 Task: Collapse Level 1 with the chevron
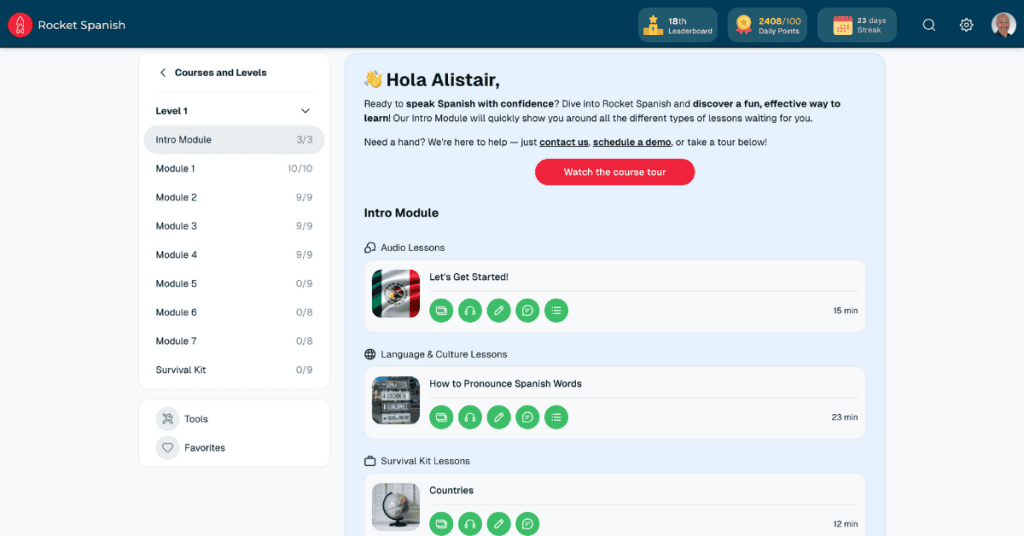(305, 111)
